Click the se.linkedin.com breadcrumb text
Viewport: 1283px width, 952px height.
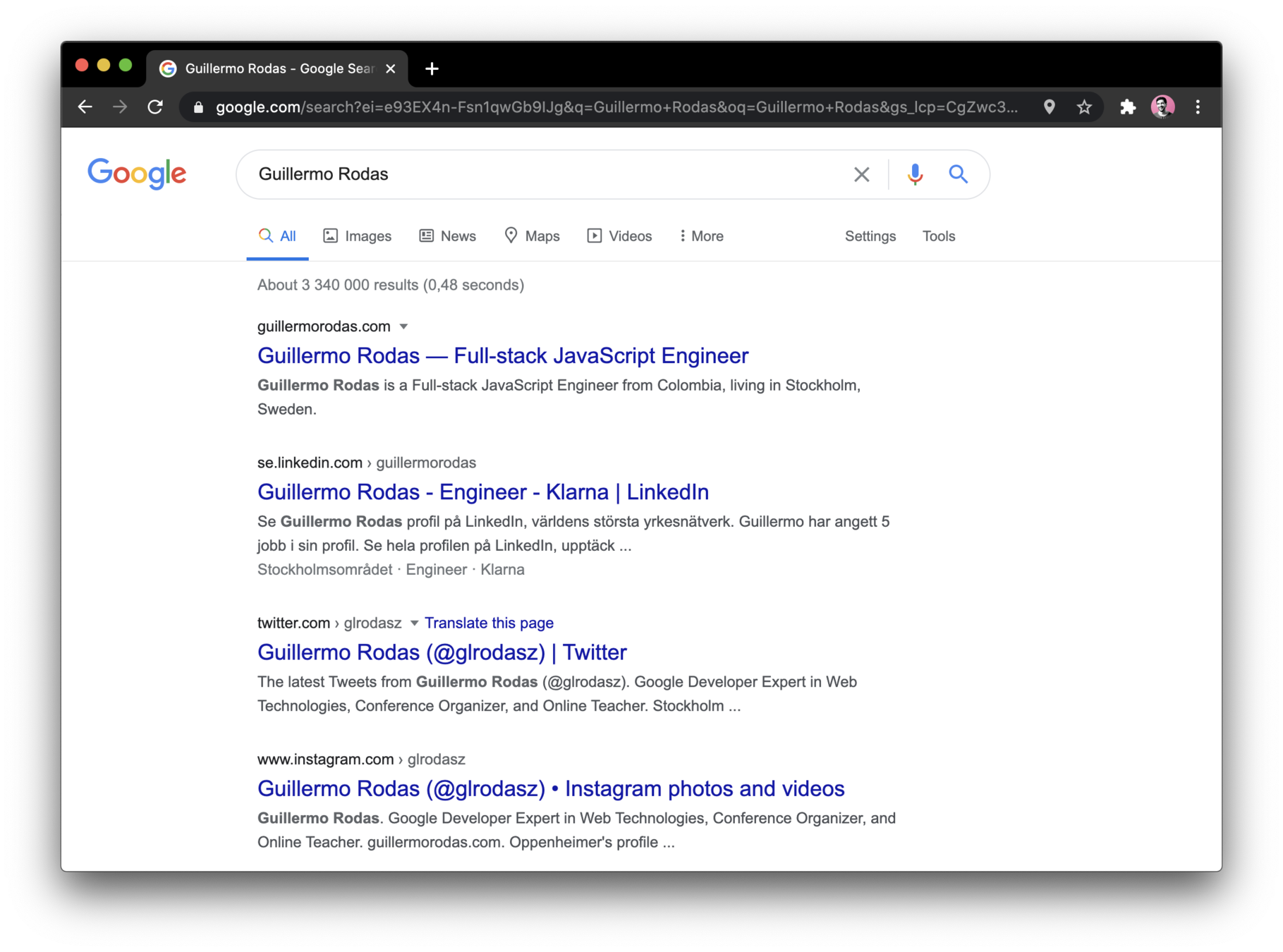pos(367,463)
